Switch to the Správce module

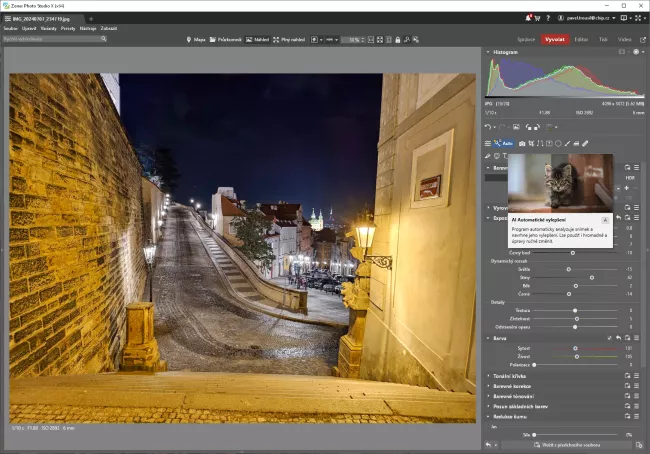(526, 39)
